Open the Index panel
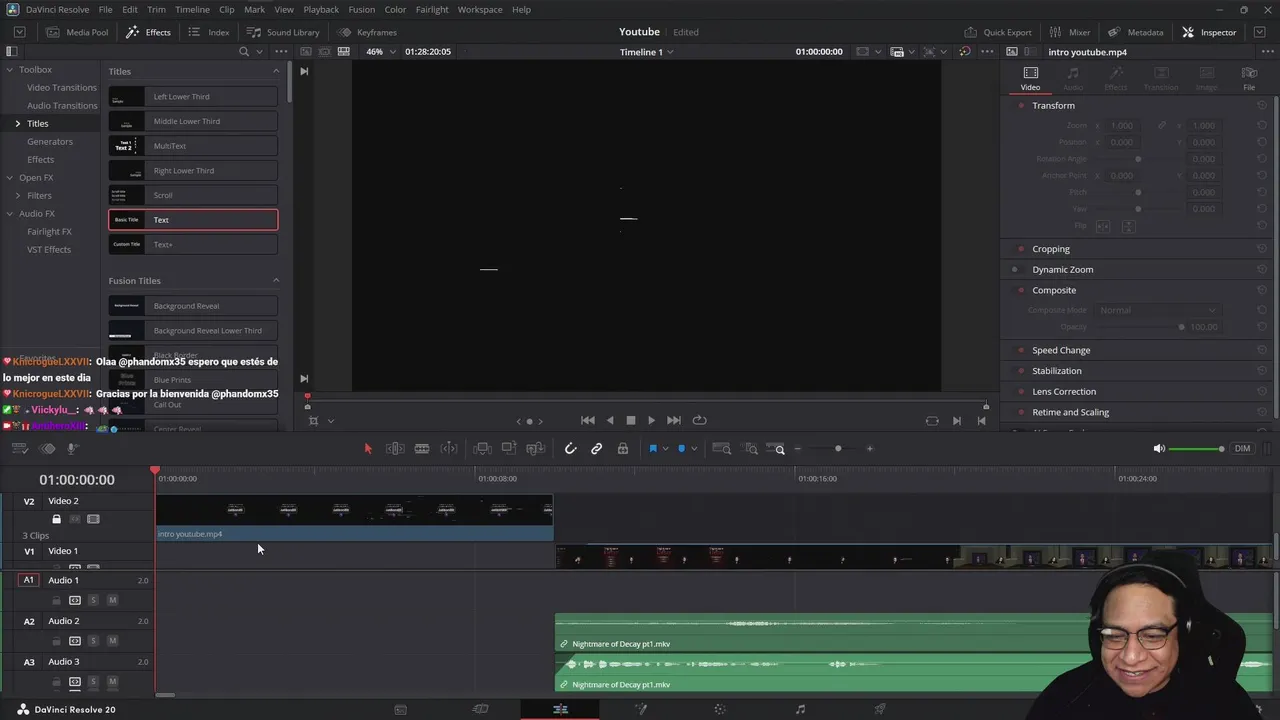1280x720 pixels. click(x=209, y=32)
